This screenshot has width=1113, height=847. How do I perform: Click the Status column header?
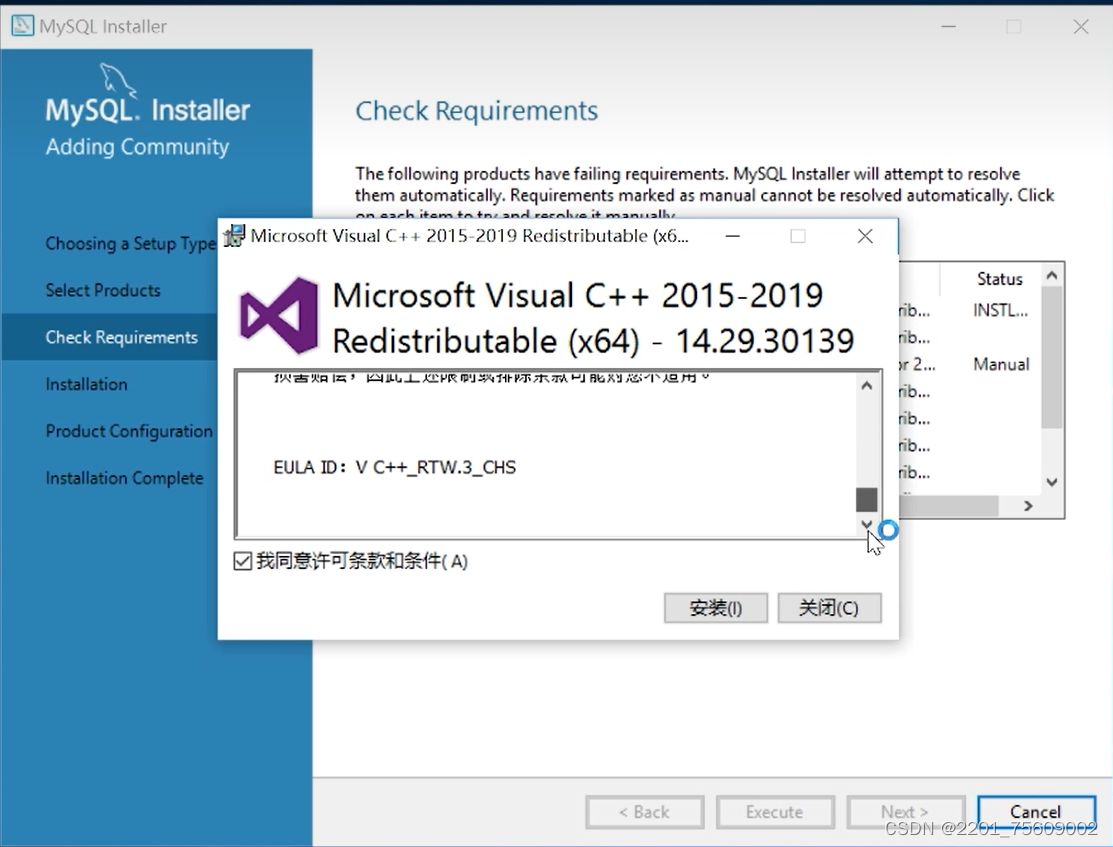(999, 279)
